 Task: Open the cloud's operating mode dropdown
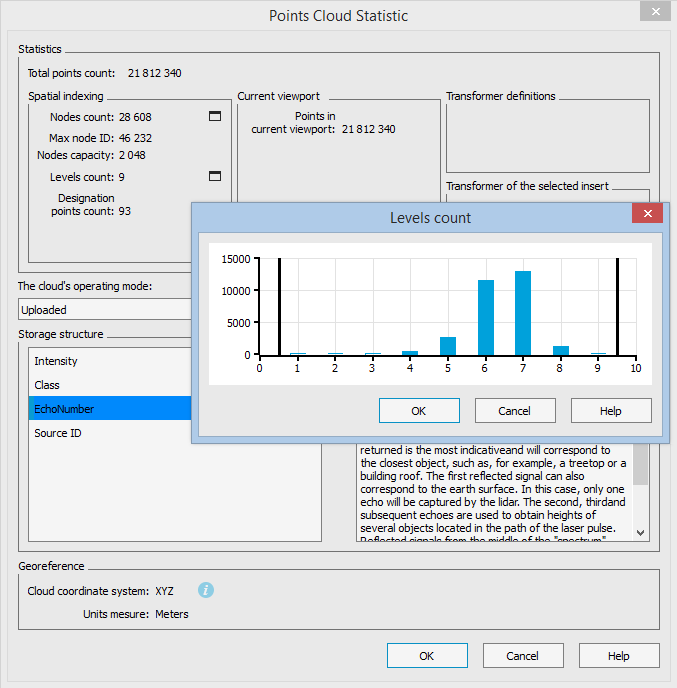click(105, 310)
